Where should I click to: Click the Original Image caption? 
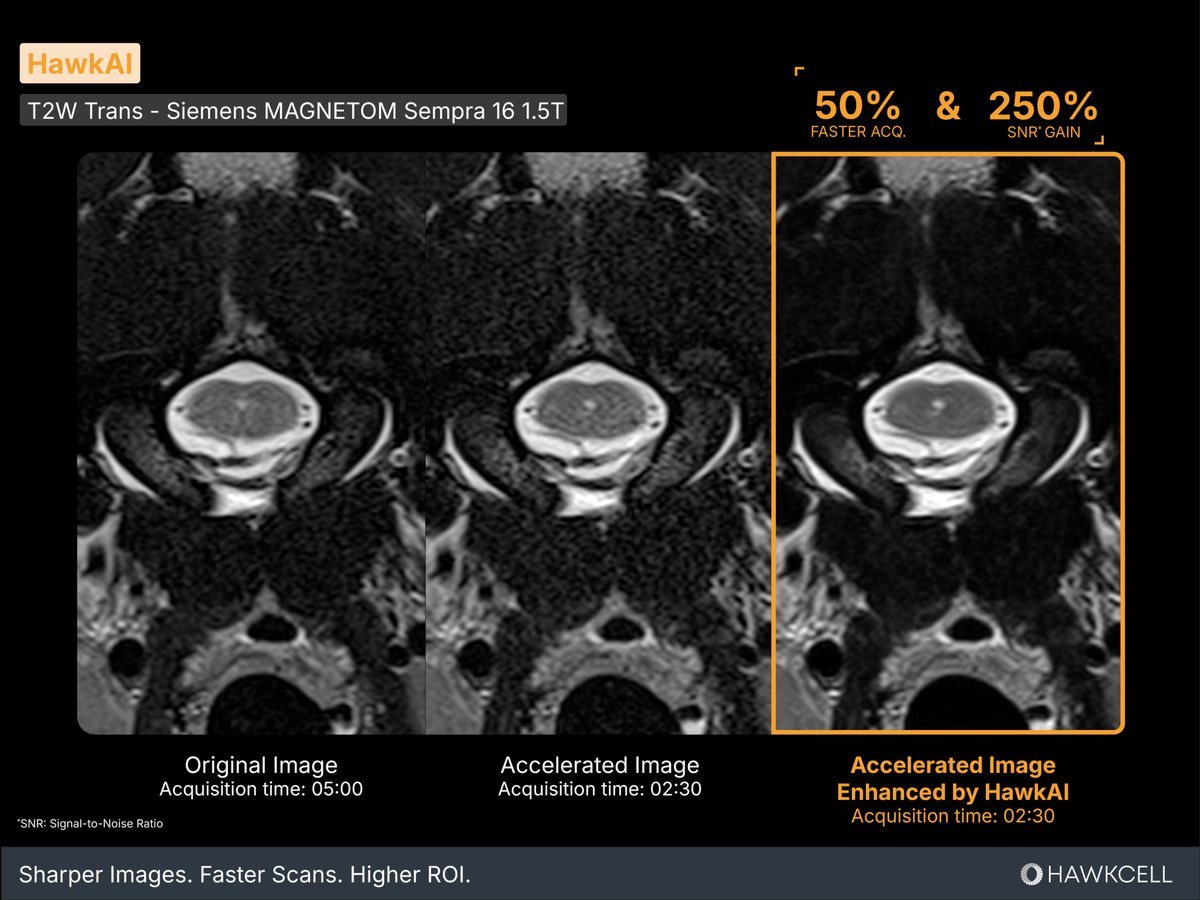(260, 766)
